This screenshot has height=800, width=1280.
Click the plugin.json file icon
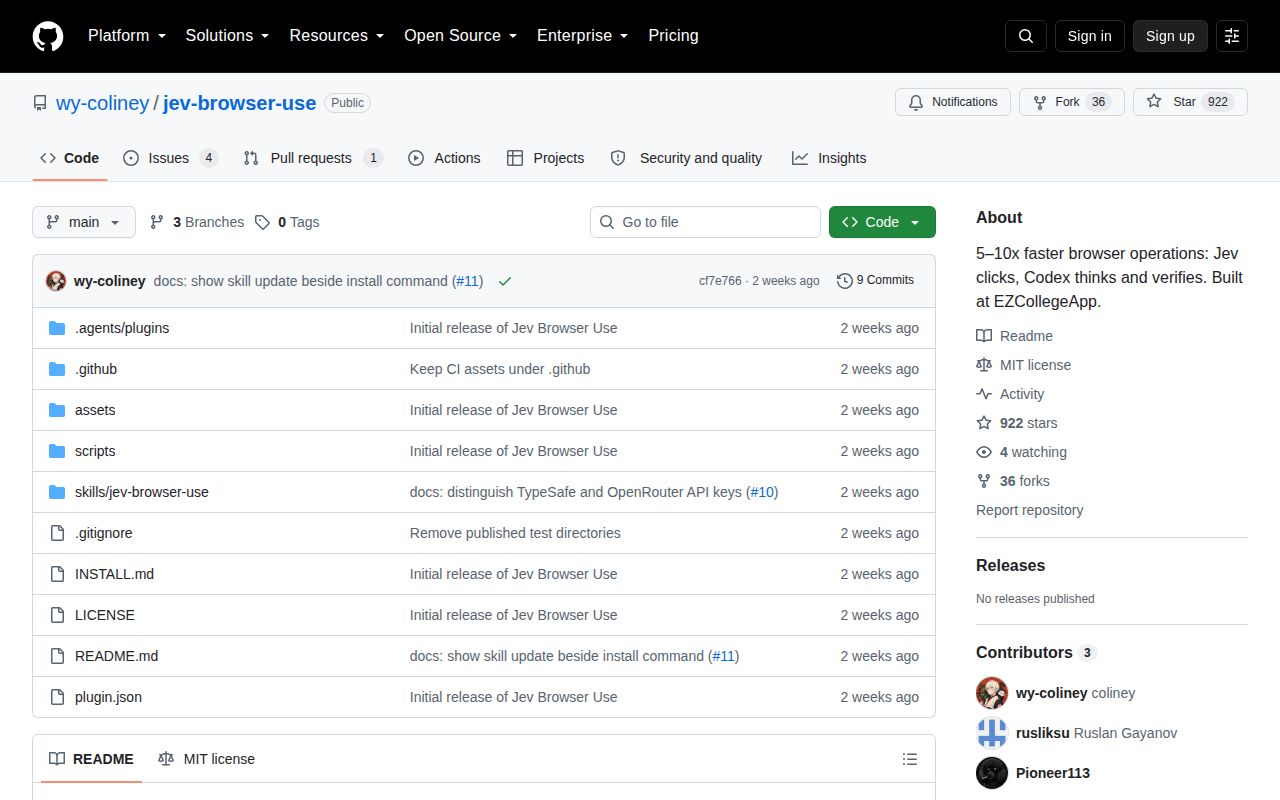57,697
